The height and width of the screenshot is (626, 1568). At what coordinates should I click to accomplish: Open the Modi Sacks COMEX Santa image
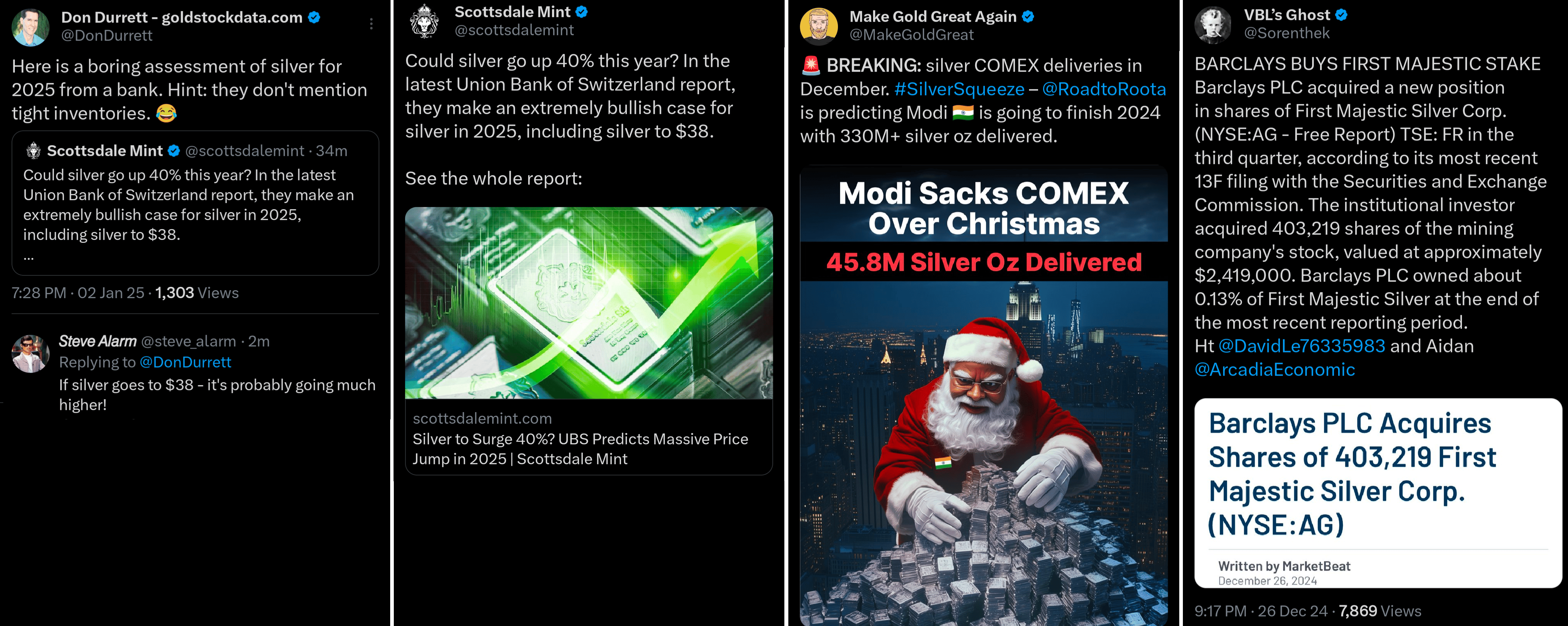(984, 396)
